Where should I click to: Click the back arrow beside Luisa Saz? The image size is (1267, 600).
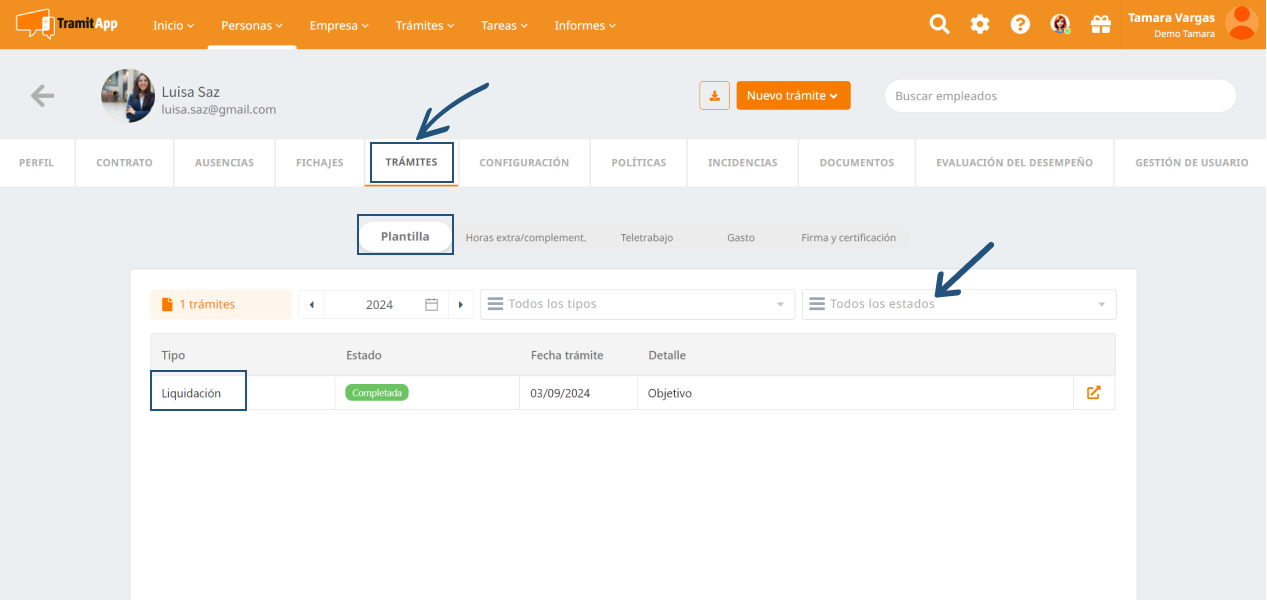tap(42, 96)
